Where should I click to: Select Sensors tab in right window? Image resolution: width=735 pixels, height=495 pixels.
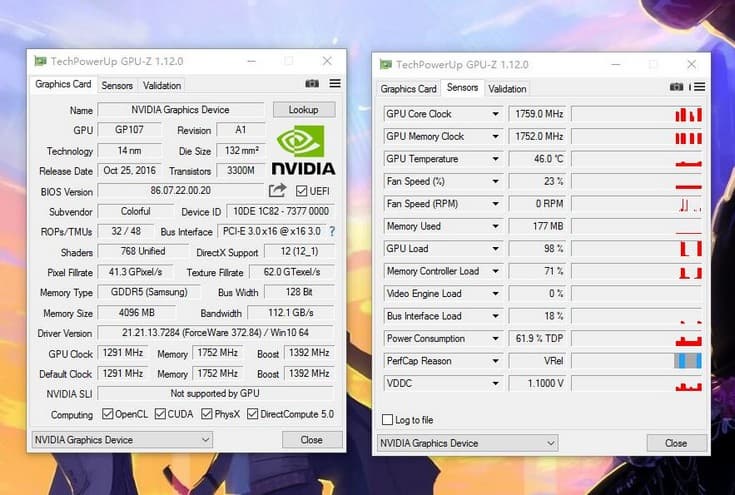[462, 88]
